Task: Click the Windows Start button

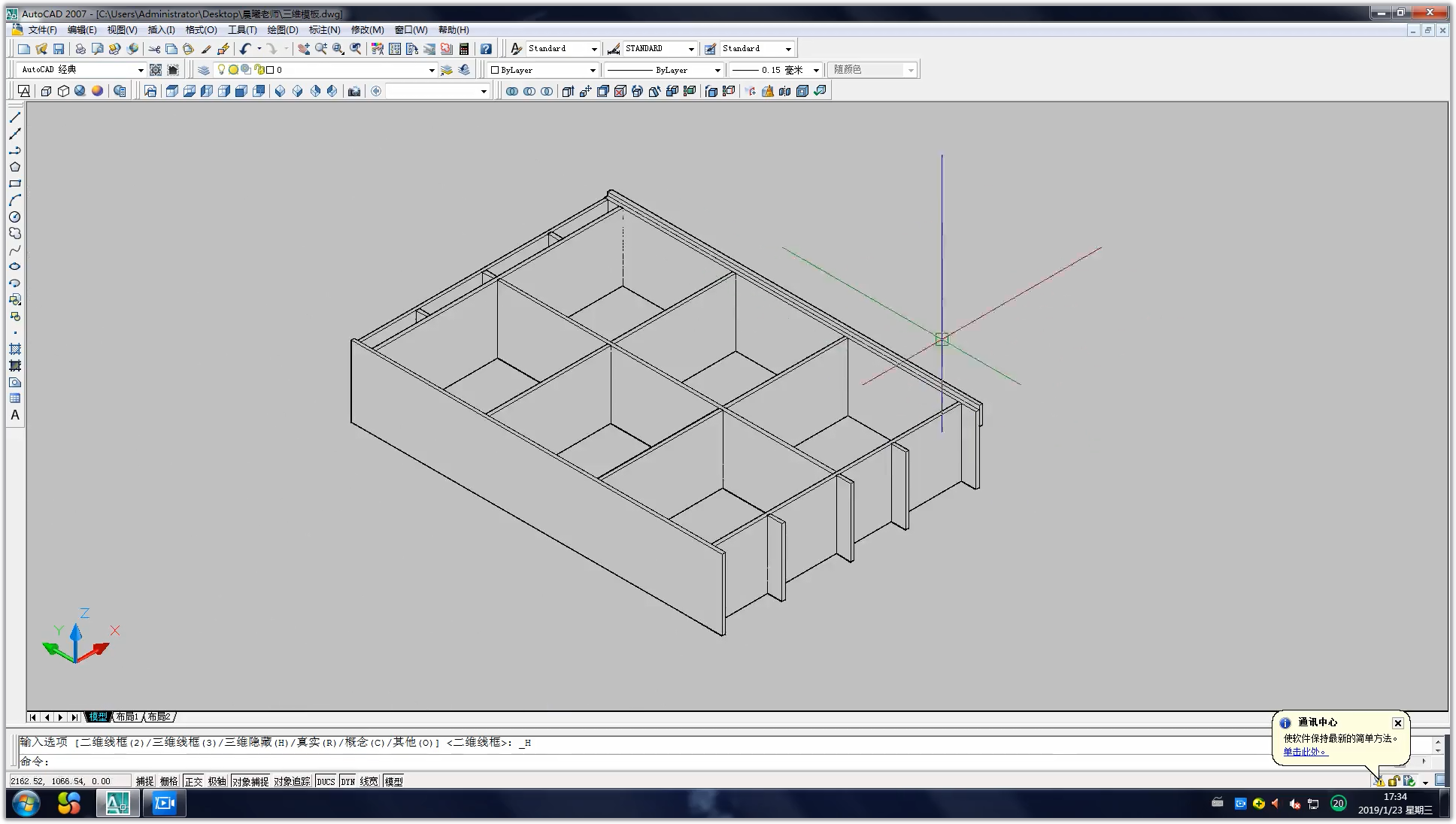Action: click(x=26, y=804)
